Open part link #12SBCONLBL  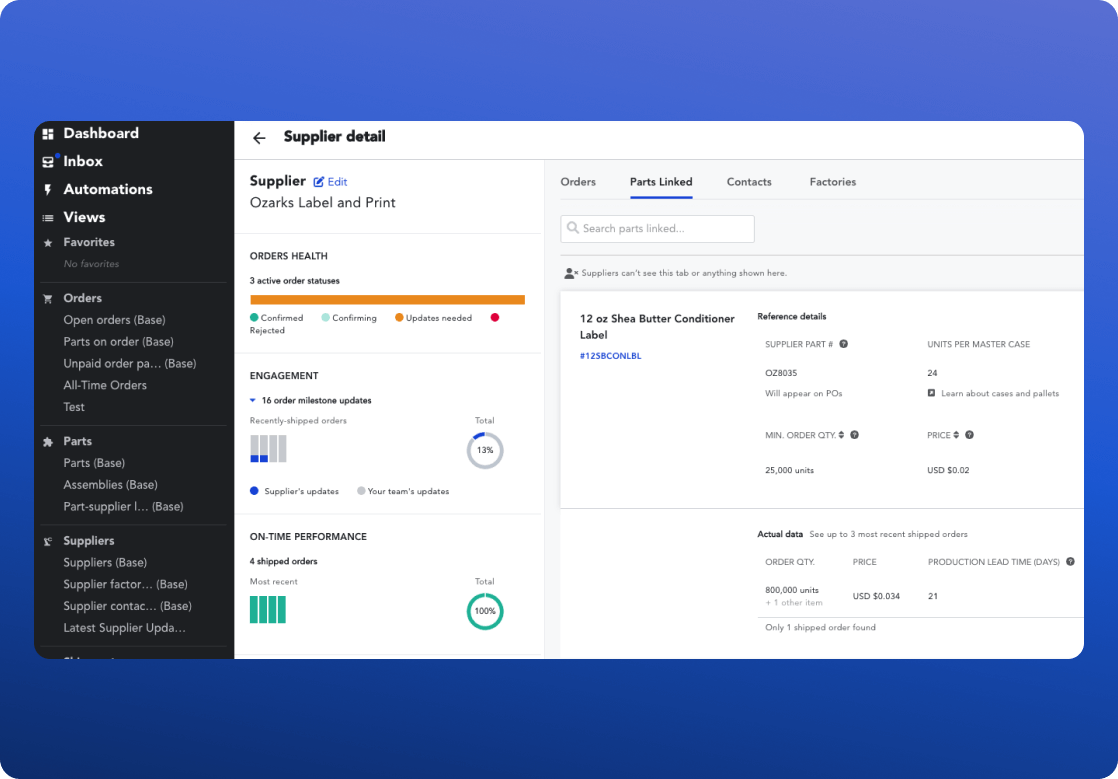tap(610, 356)
